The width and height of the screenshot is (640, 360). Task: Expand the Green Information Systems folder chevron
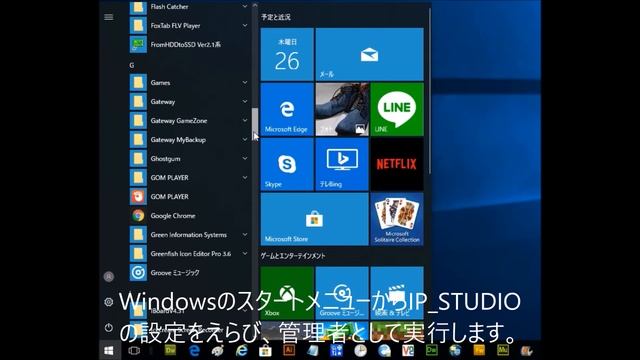(x=244, y=234)
